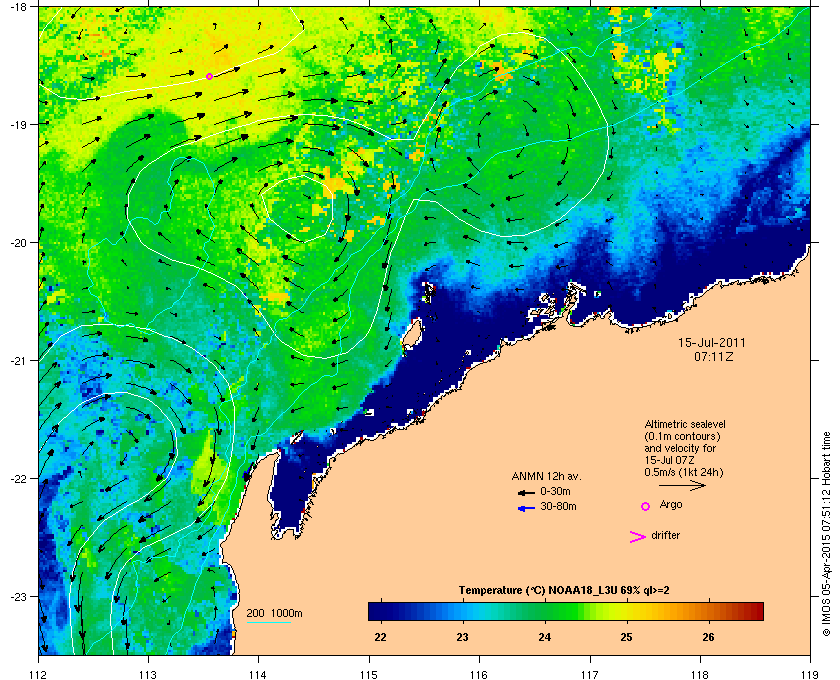
Task: Click the latitude axis label -20
Action: coord(19,242)
